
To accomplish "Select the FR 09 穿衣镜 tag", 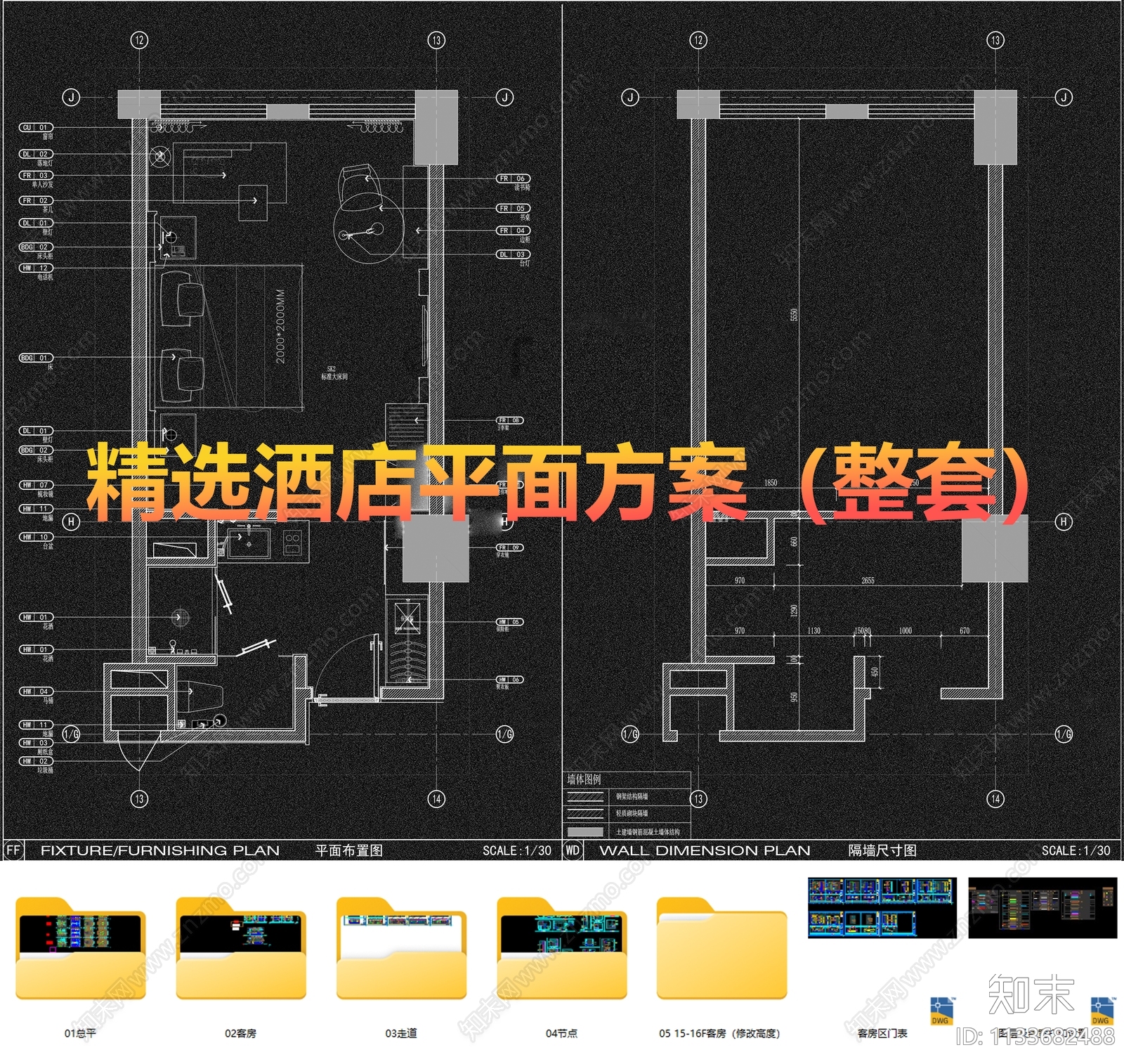I will coord(511,547).
